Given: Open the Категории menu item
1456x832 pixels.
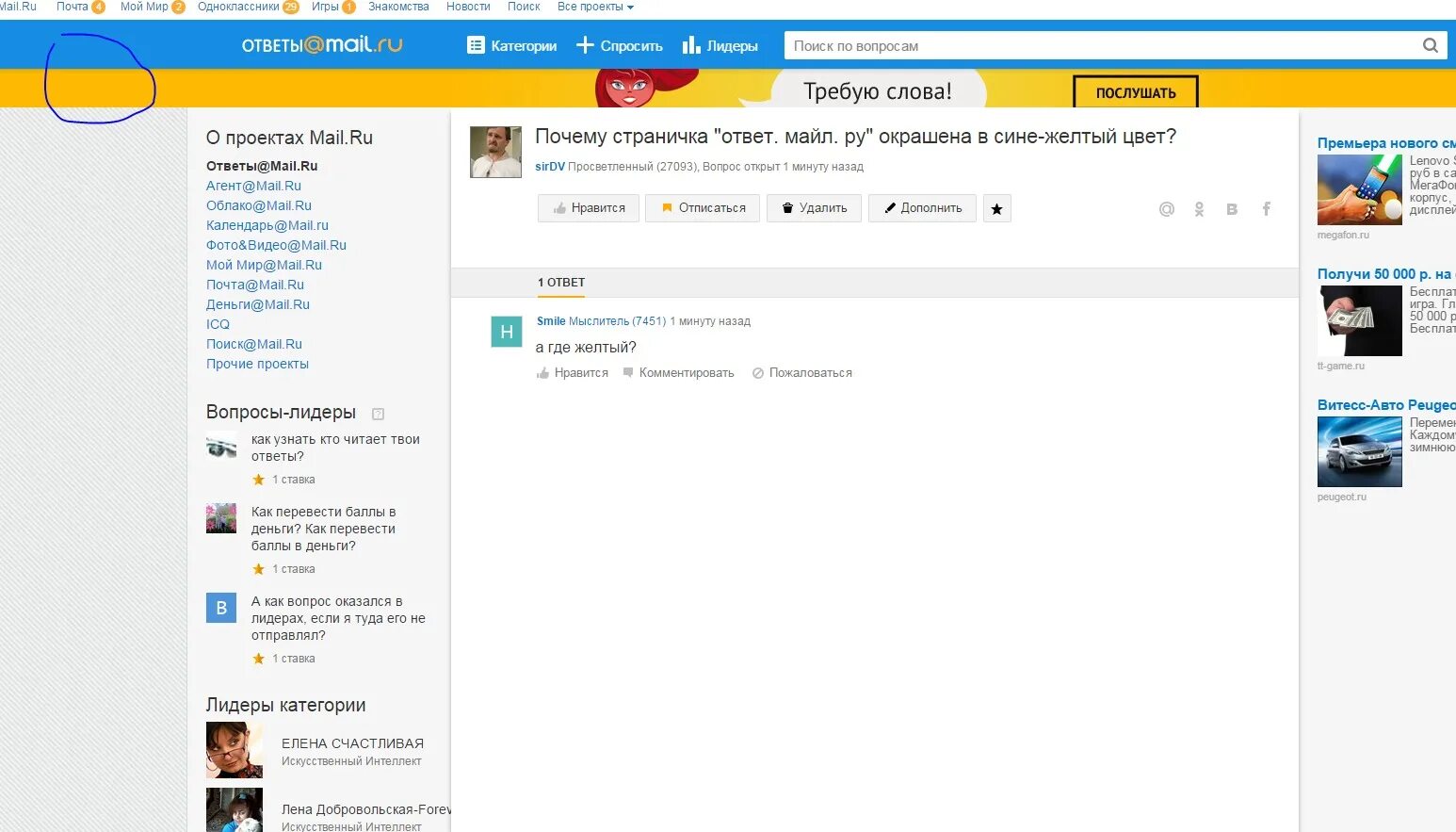Looking at the screenshot, I should coord(512,45).
